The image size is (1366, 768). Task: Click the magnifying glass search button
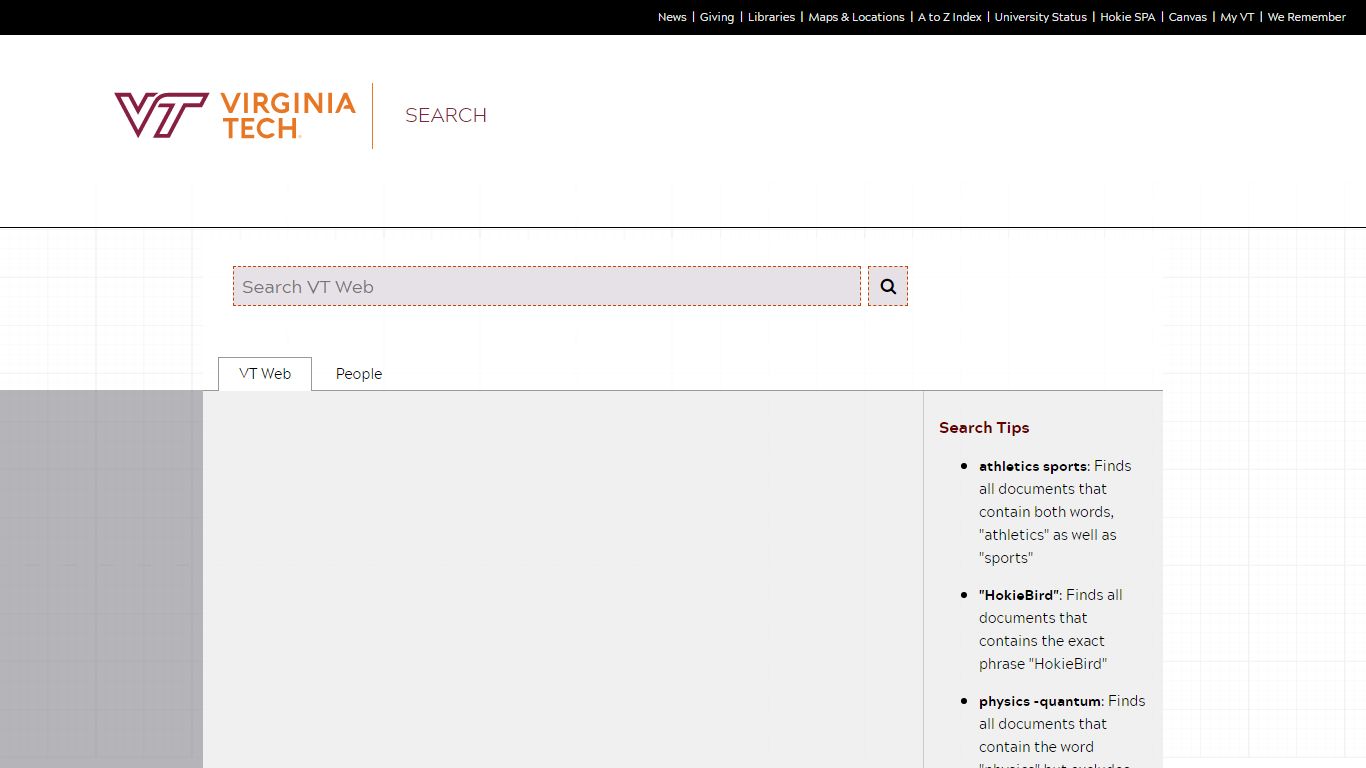click(x=888, y=286)
